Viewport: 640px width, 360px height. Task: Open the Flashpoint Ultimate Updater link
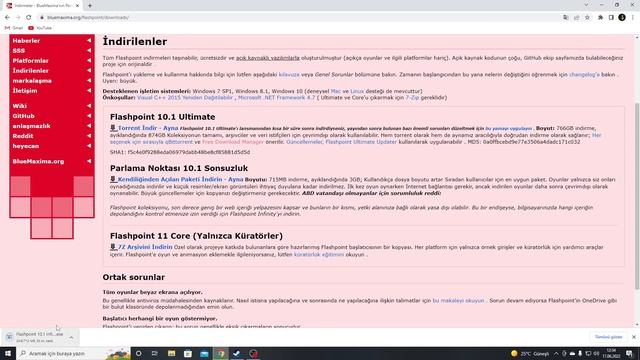click(x=361, y=142)
